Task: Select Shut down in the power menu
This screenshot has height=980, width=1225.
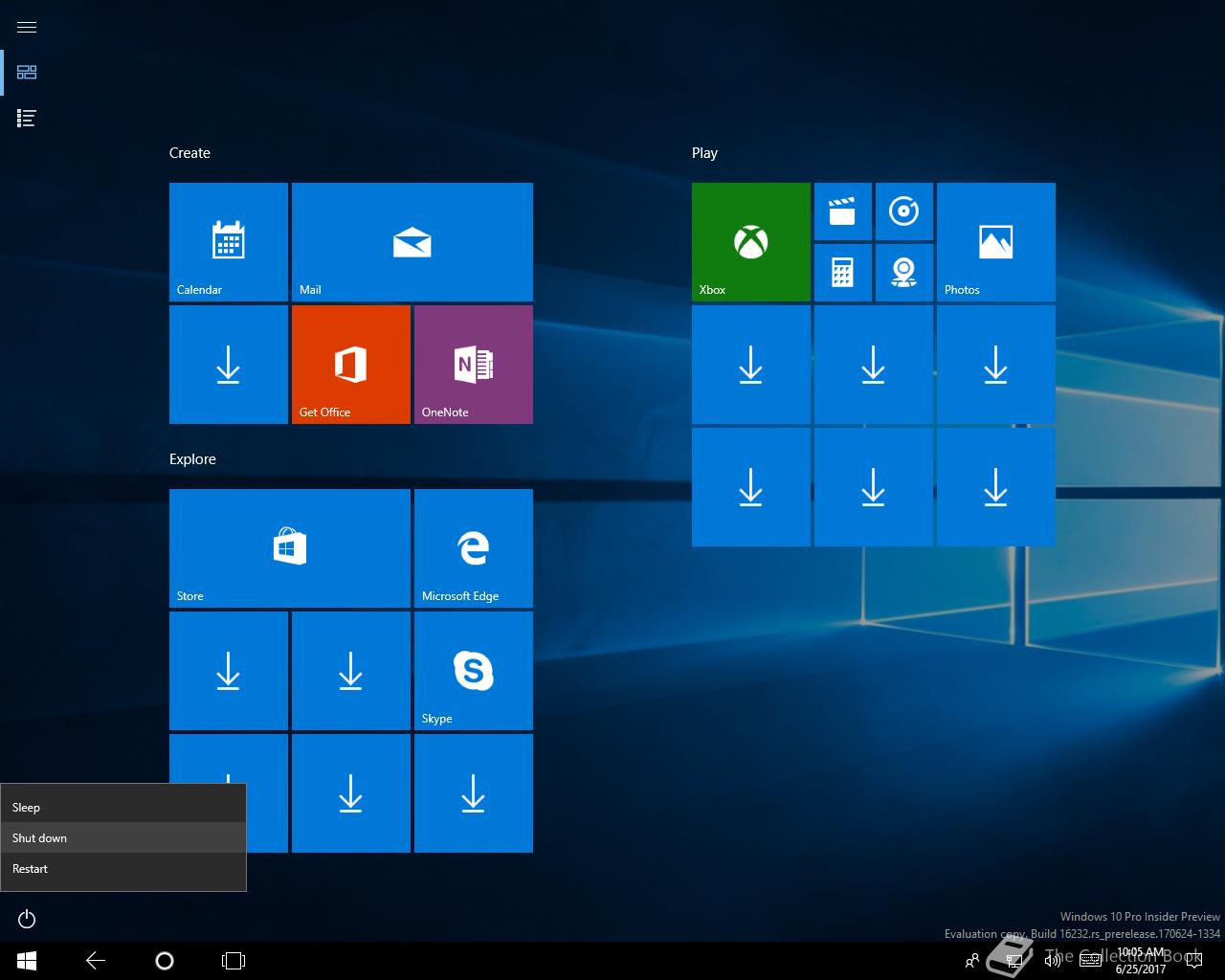Action: [123, 838]
